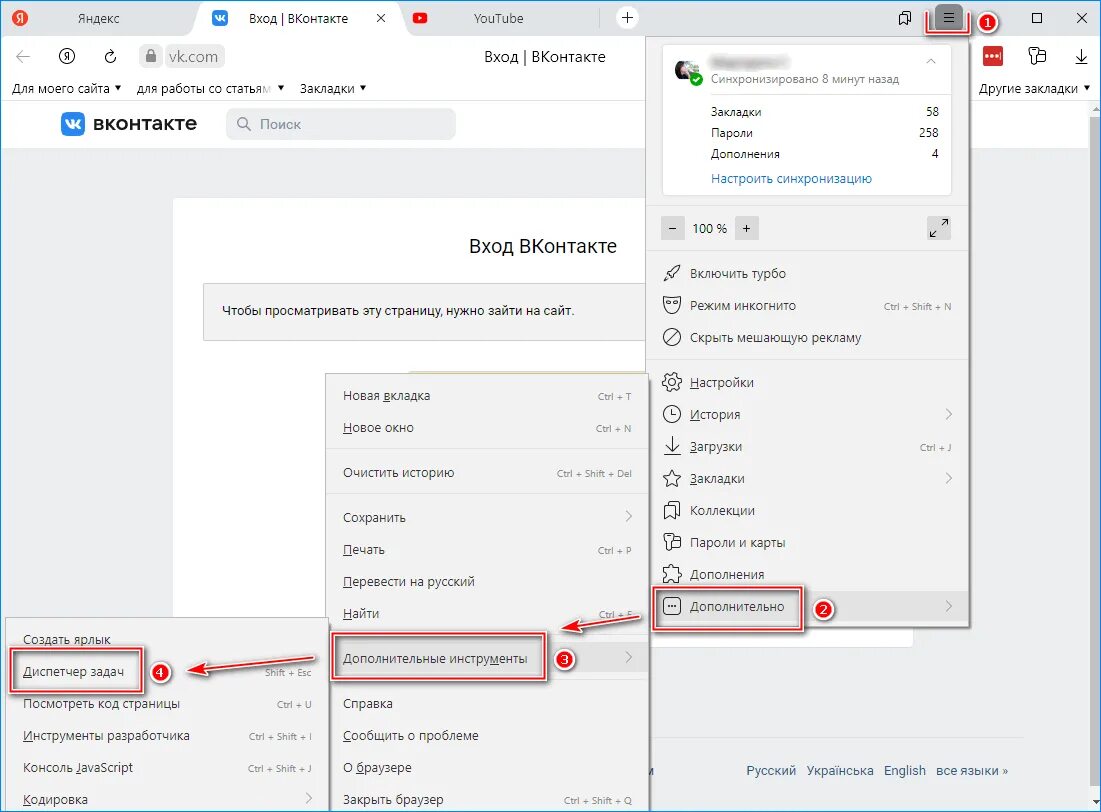Switch language to 'Русский'
The width and height of the screenshot is (1101, 812).
(x=771, y=771)
